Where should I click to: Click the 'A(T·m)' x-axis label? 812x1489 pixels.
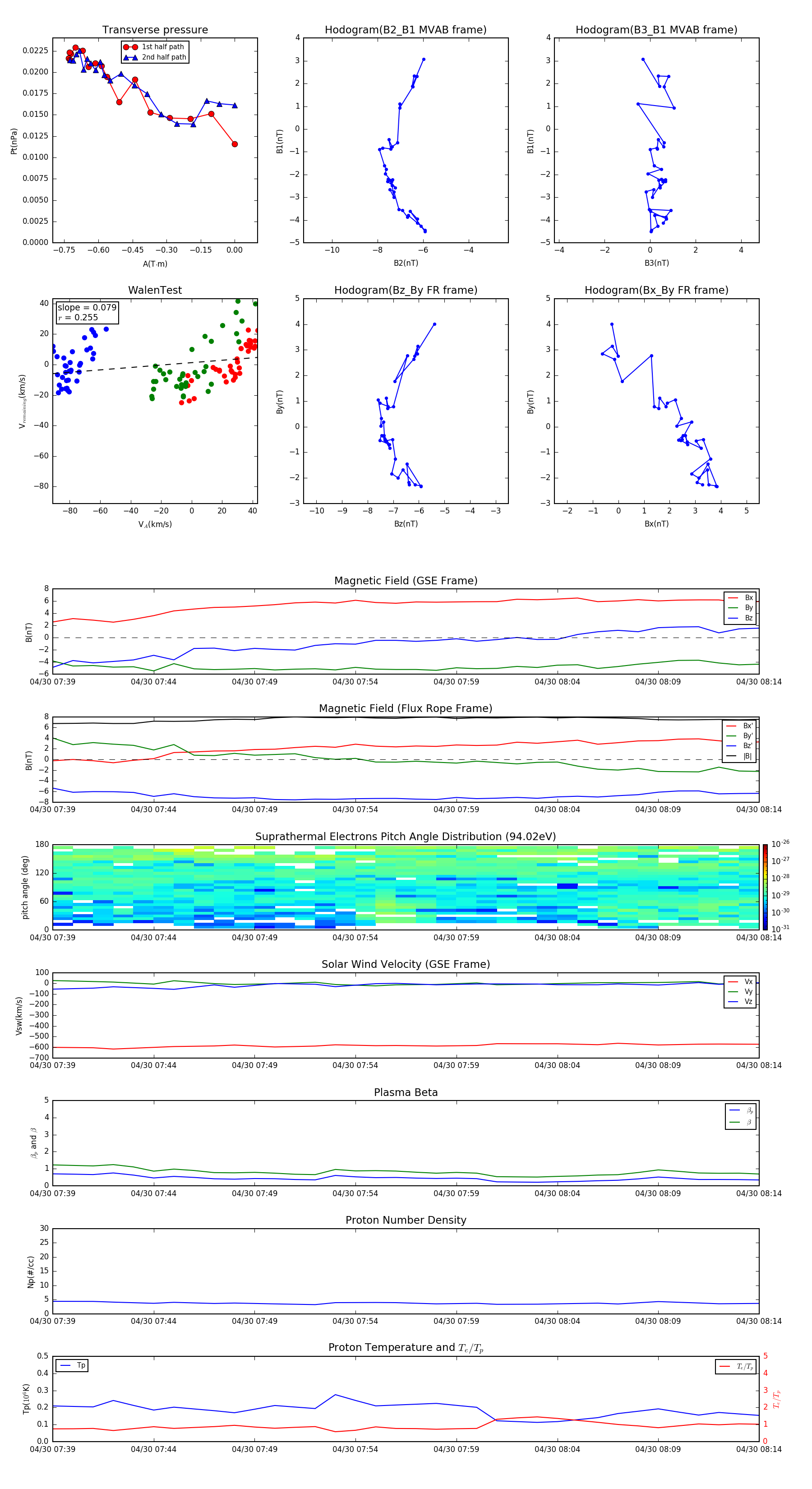(155, 264)
